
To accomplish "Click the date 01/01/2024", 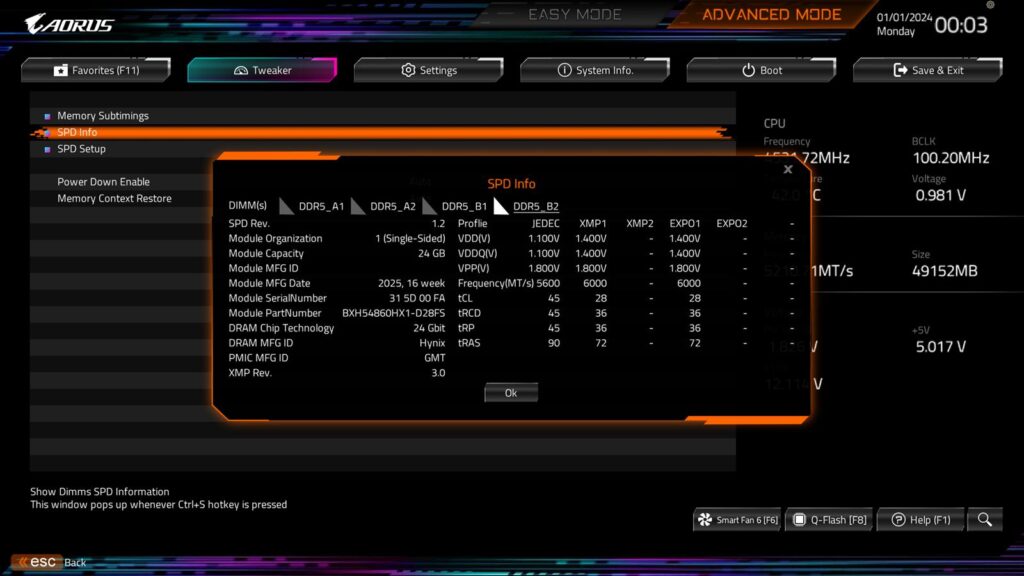I will tap(904, 18).
